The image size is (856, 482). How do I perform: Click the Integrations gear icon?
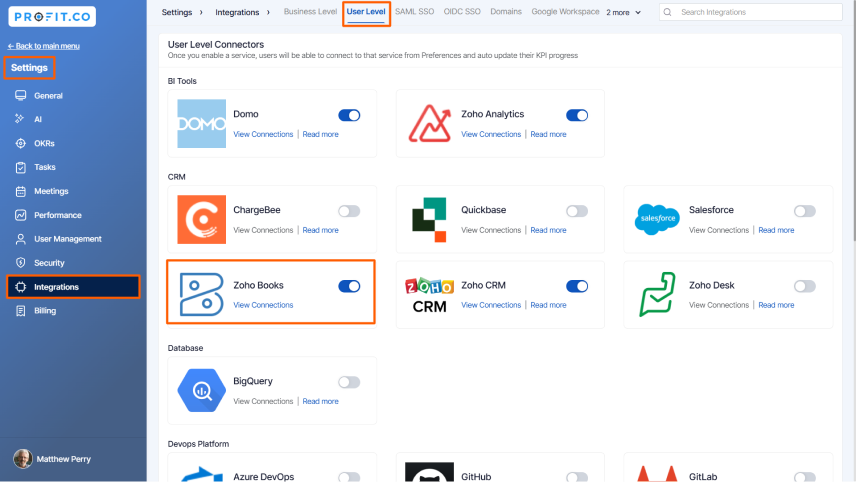21,287
